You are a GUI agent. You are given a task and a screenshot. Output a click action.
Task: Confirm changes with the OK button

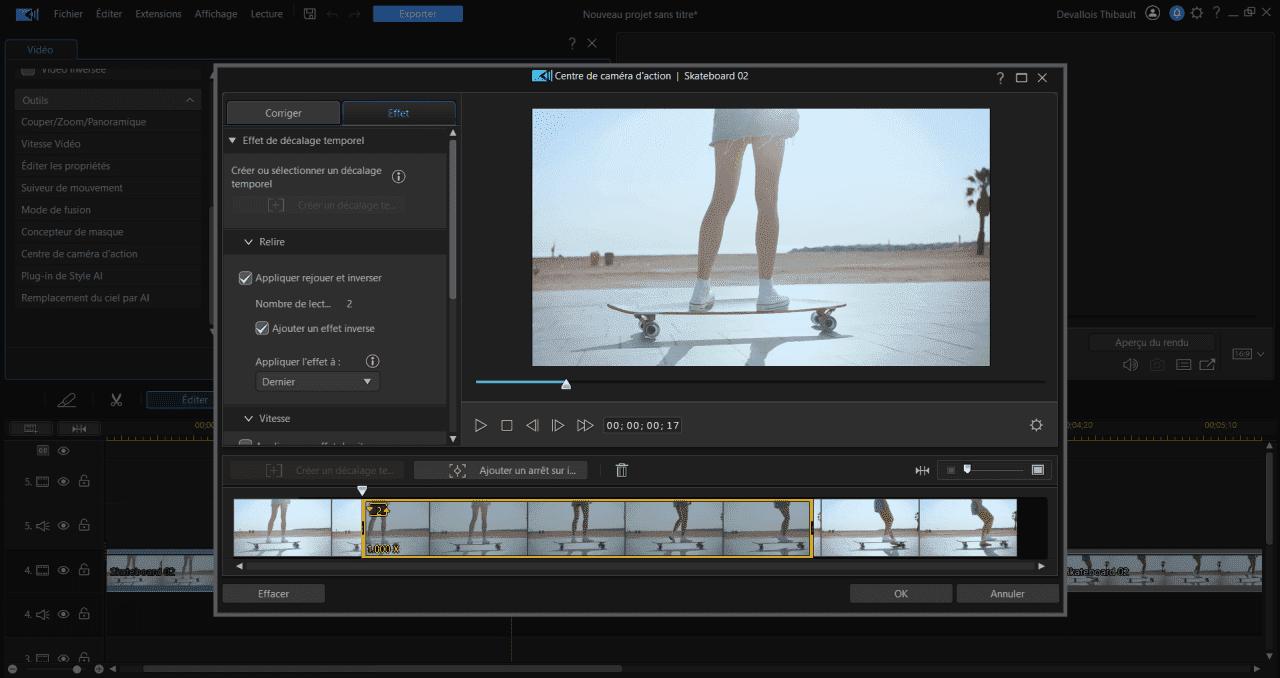pos(899,592)
